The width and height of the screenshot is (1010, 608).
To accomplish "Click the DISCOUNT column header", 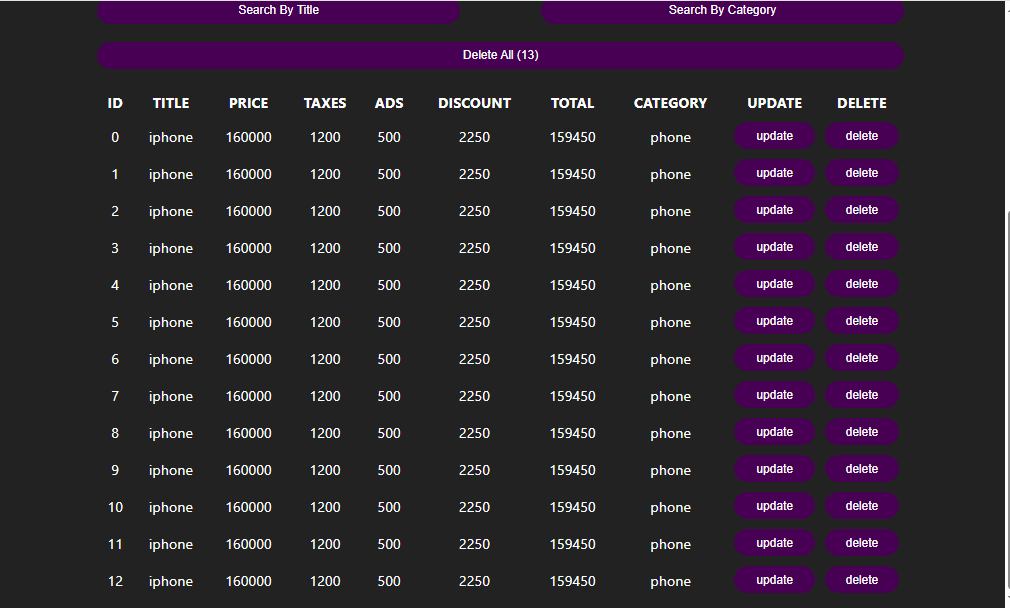I will coord(474,103).
